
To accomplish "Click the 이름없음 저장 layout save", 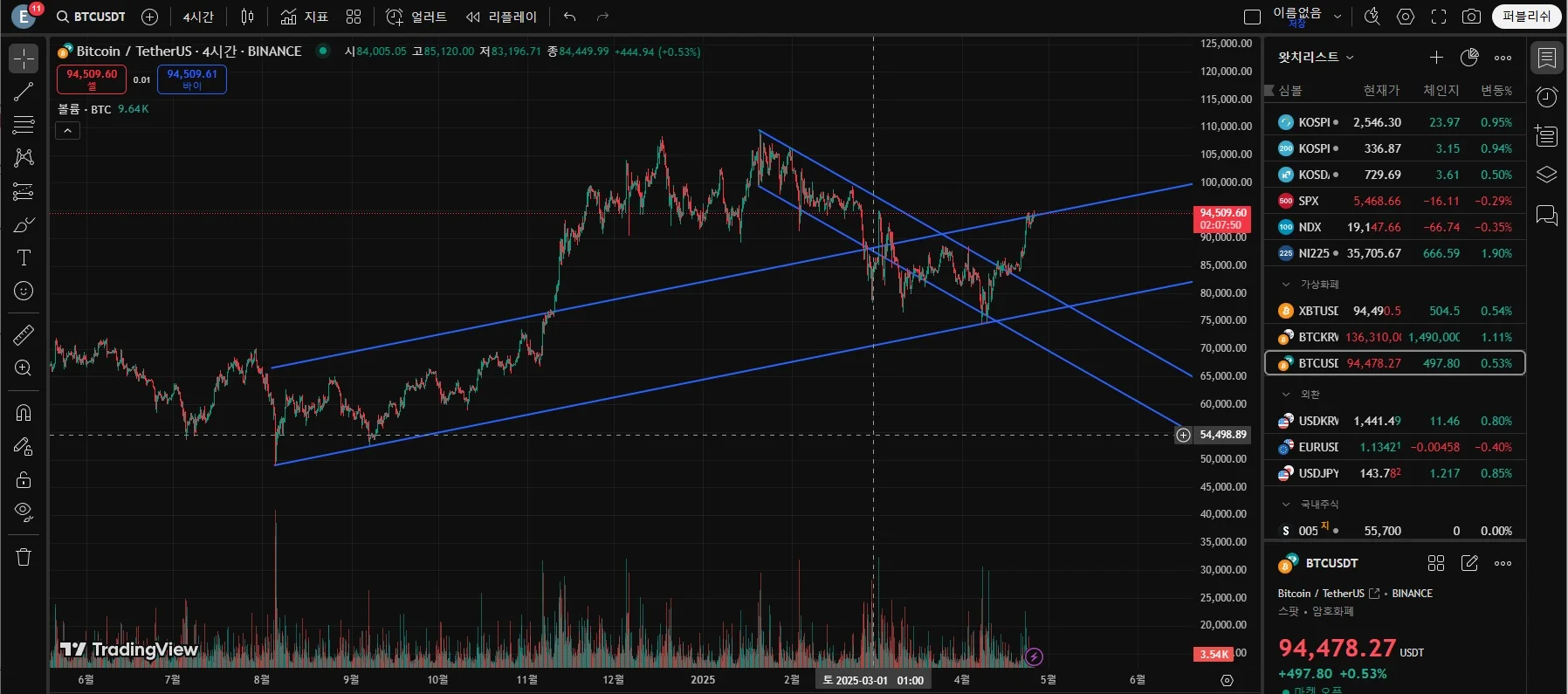I will pos(1296,17).
